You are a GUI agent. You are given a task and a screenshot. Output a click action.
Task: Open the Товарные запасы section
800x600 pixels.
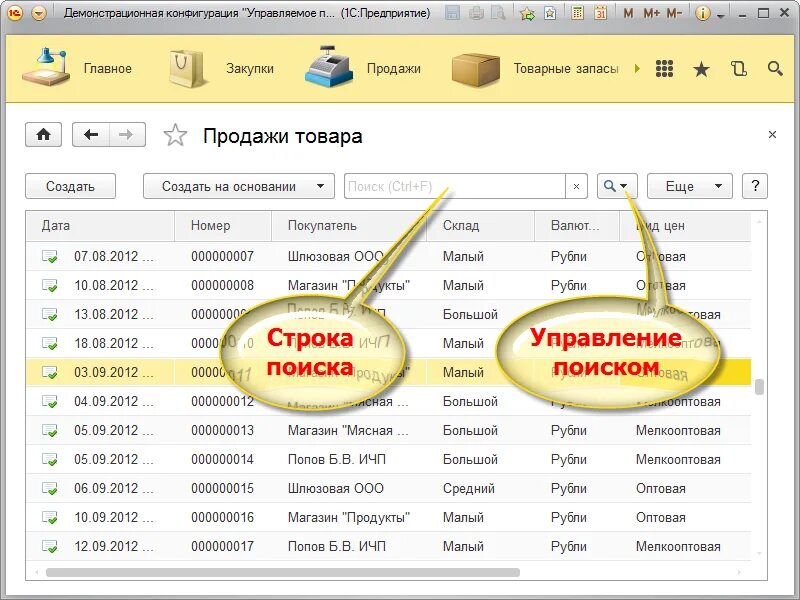click(566, 68)
